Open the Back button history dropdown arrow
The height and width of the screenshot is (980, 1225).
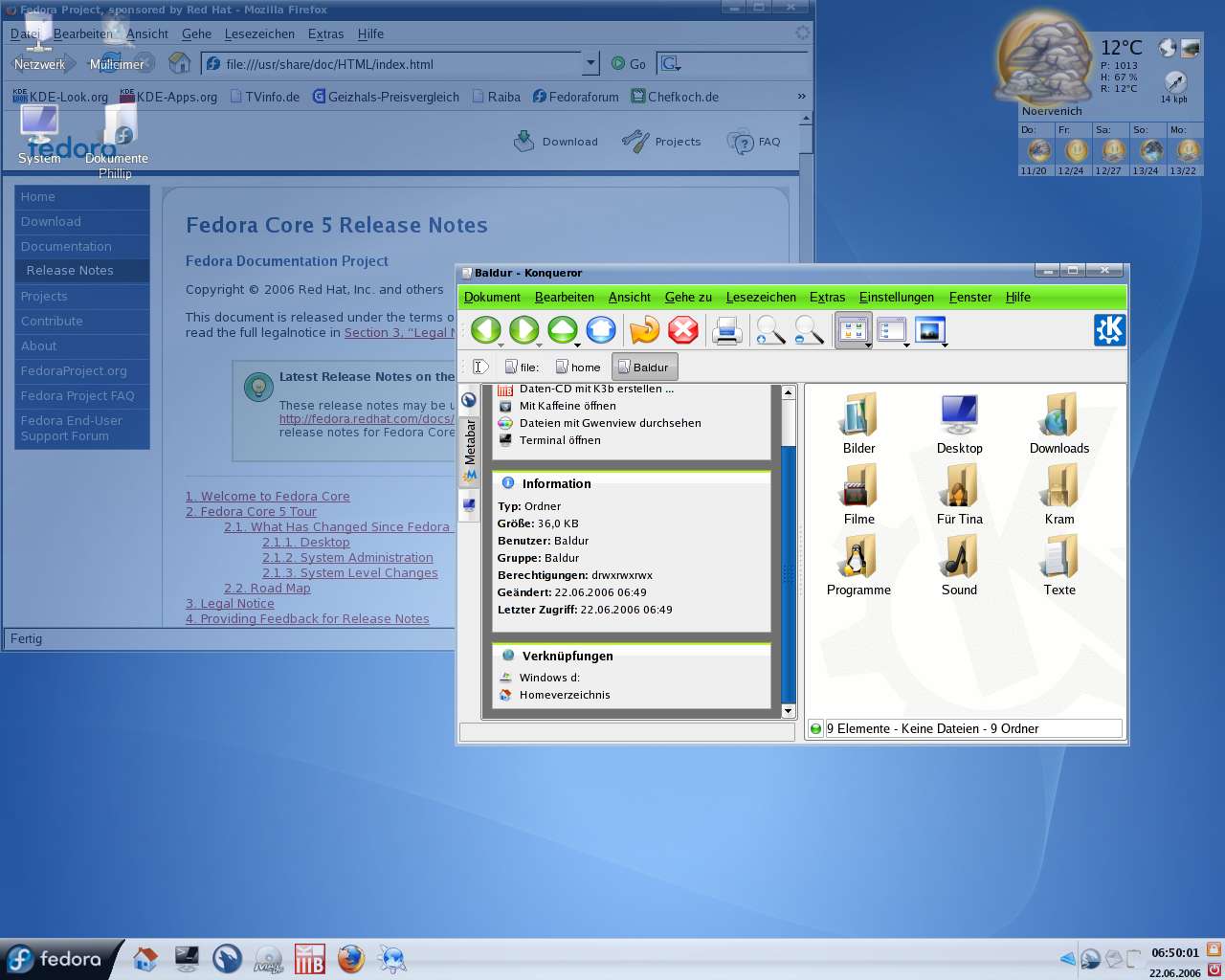(x=501, y=345)
